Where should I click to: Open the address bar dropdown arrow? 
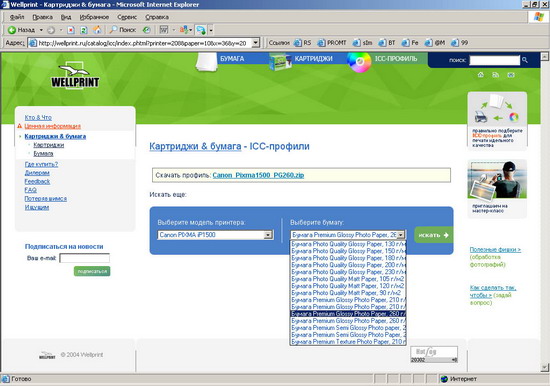256,43
